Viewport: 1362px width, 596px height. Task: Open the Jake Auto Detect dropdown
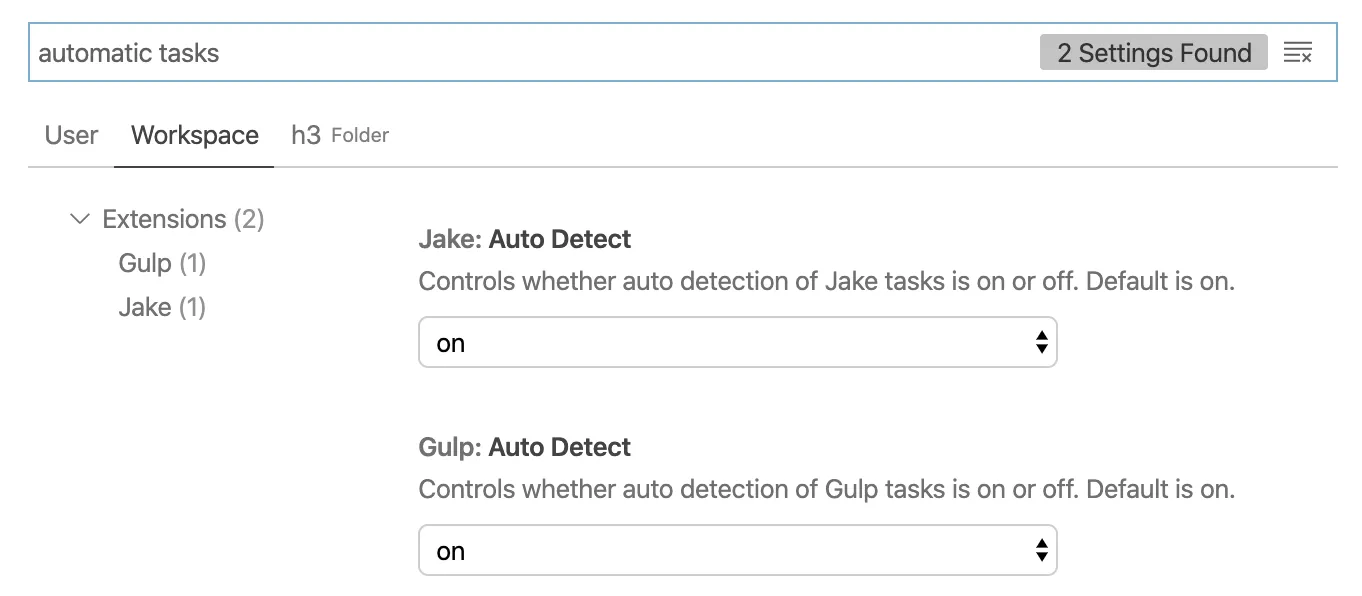(x=737, y=343)
